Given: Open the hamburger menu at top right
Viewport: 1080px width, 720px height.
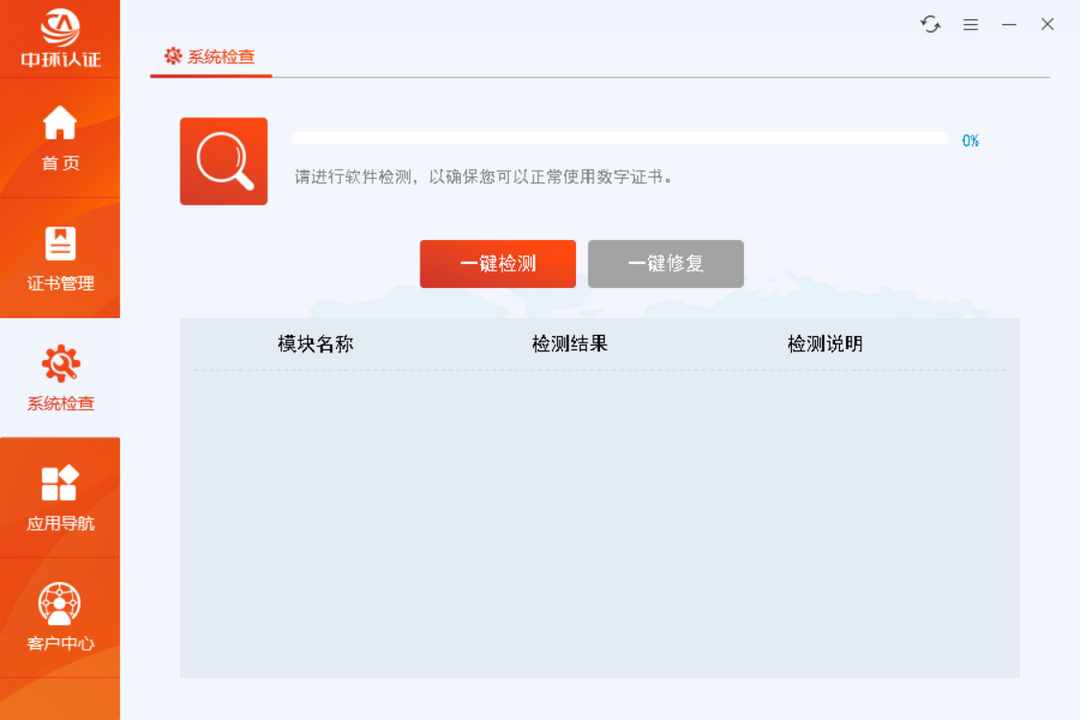Looking at the screenshot, I should (970, 24).
